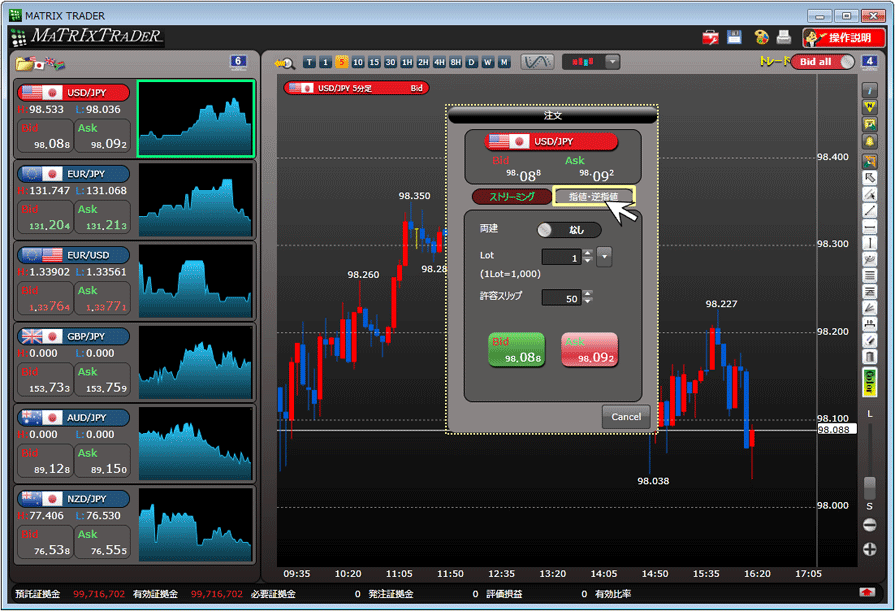Open the EUR/USD mini chart thumbnail
895x611 pixels.
click(x=195, y=281)
